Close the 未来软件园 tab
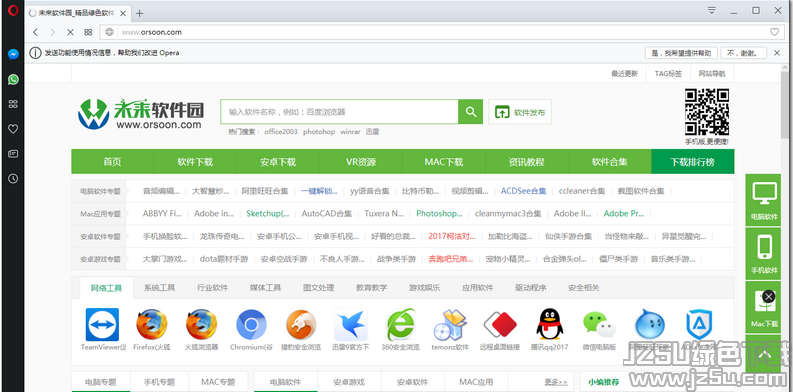 pos(123,14)
